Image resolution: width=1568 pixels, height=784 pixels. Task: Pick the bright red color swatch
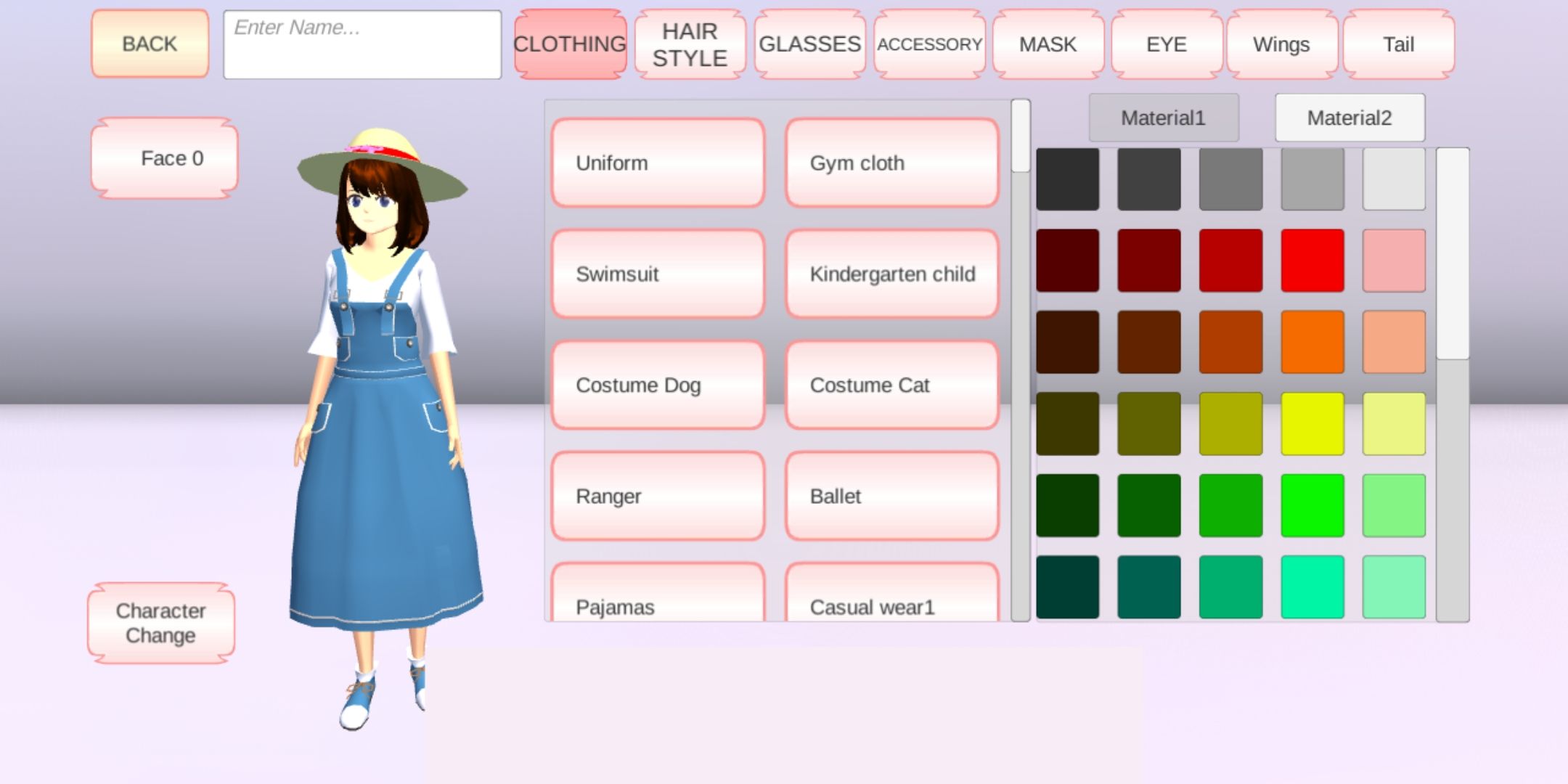pyautogui.click(x=1312, y=261)
